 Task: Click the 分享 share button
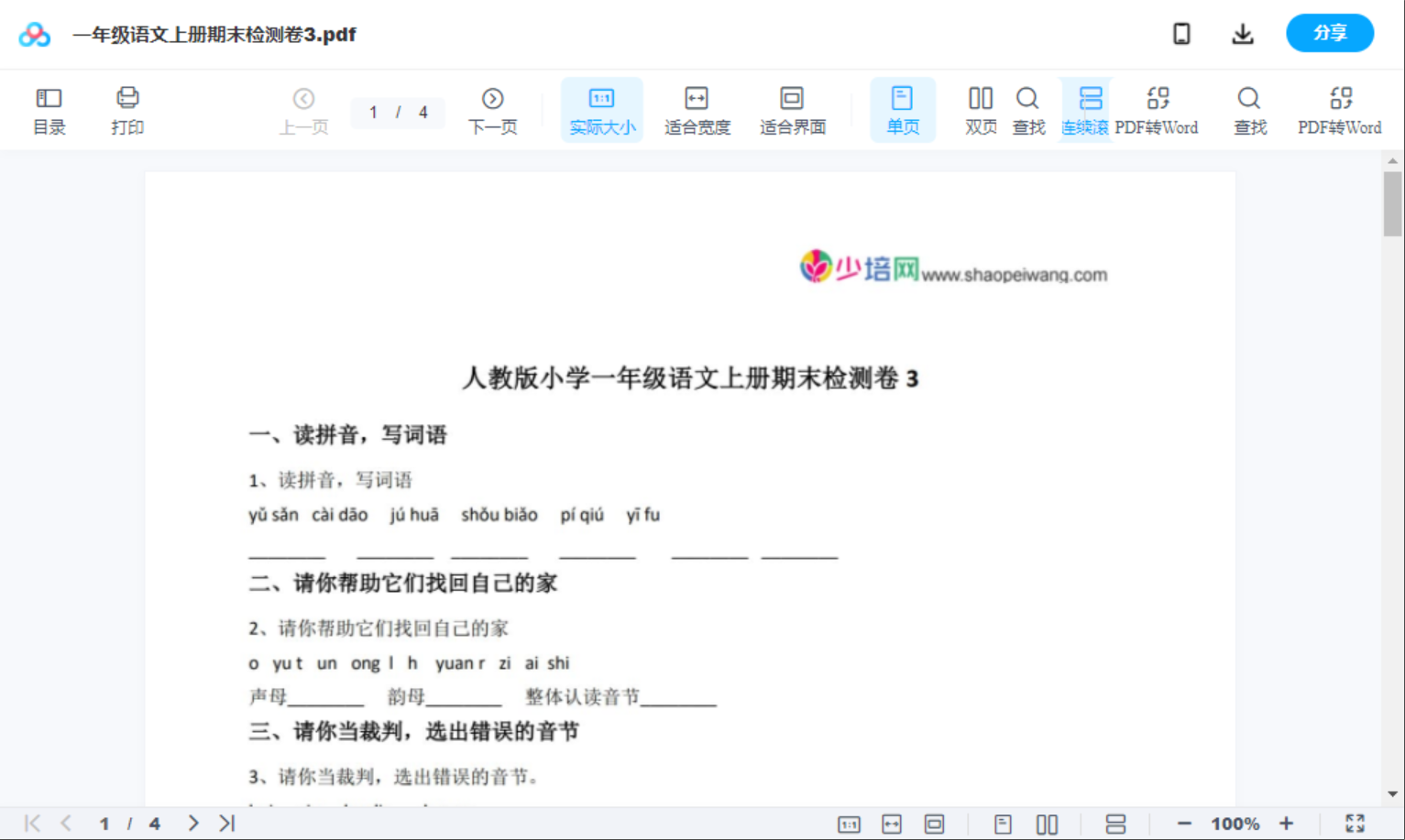tap(1330, 33)
